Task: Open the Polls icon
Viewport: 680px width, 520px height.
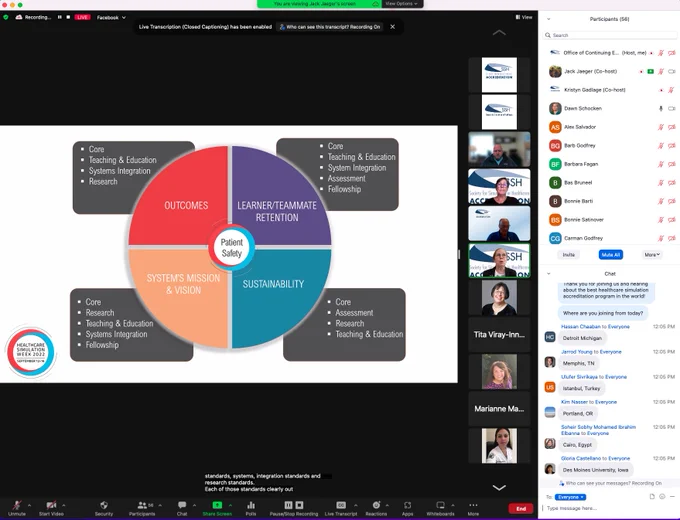Action: coord(251,505)
